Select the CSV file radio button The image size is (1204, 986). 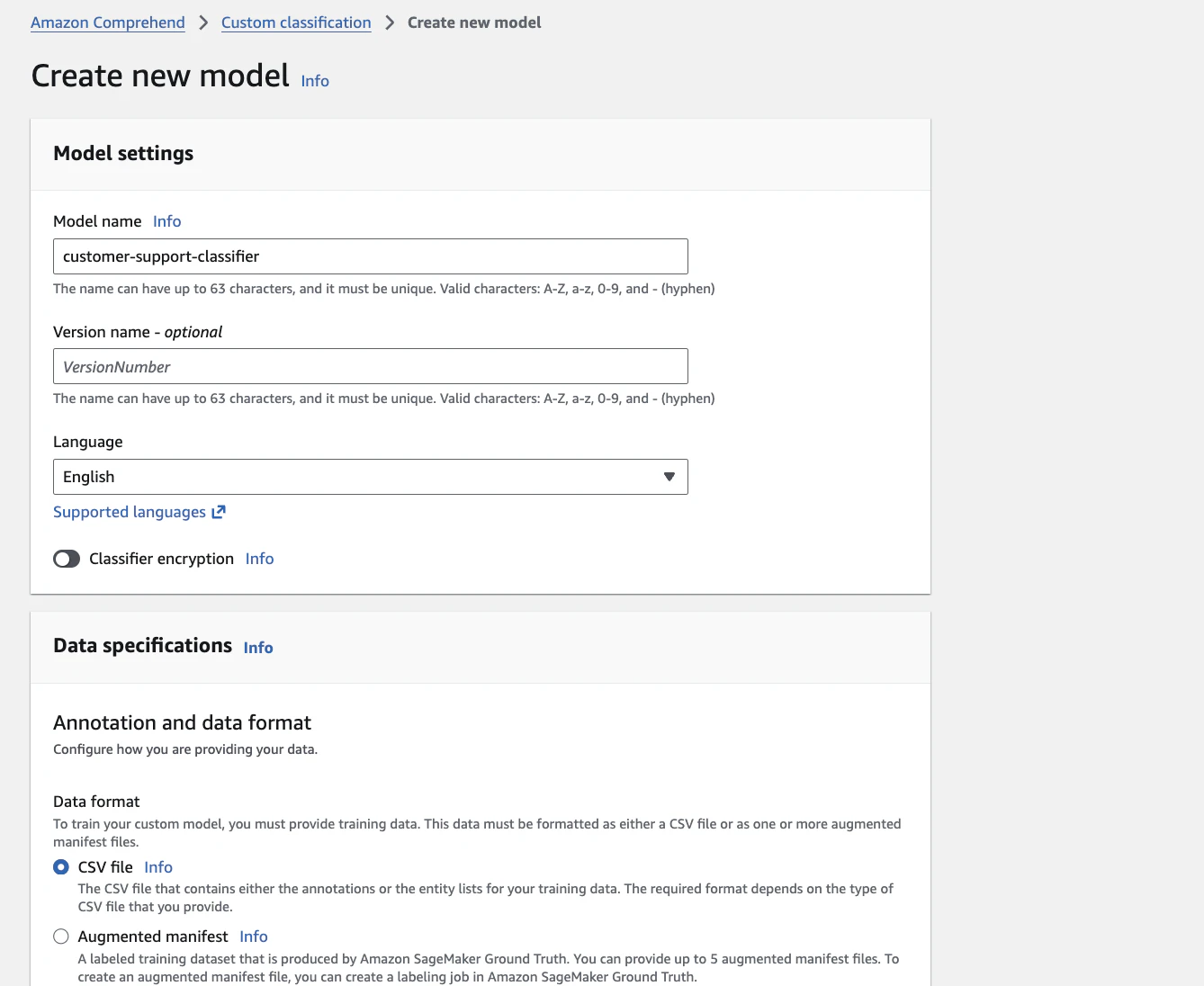tap(61, 867)
